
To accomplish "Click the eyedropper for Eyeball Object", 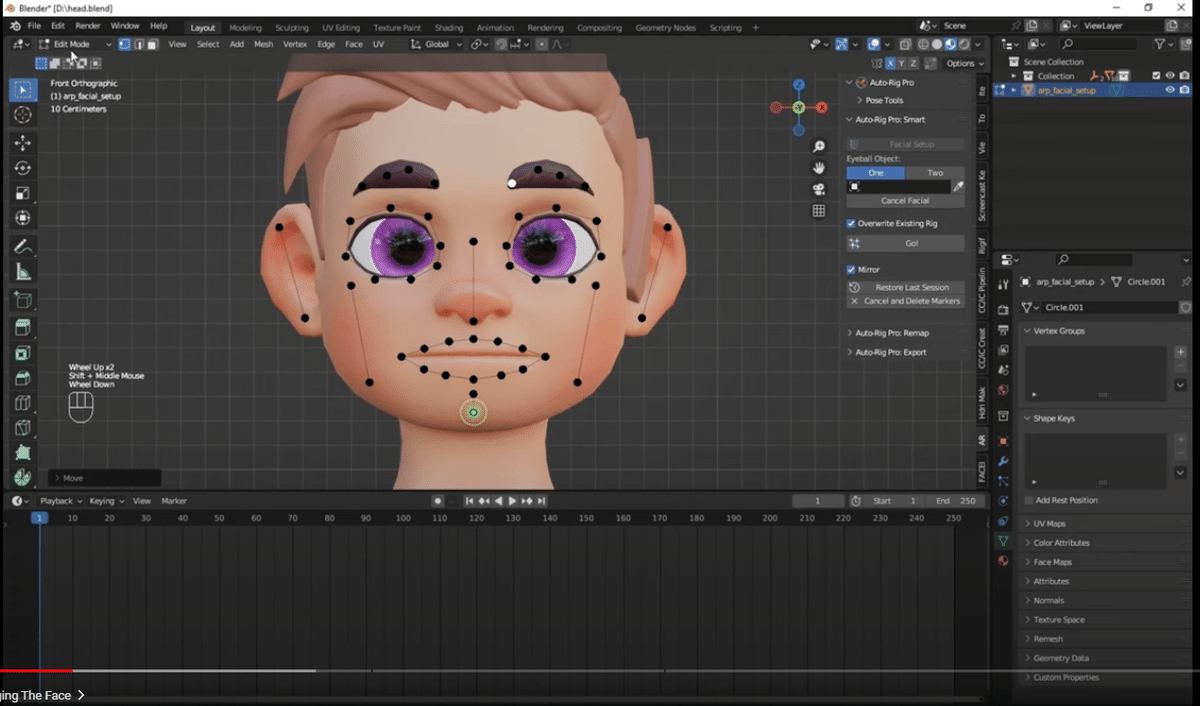I will point(958,187).
